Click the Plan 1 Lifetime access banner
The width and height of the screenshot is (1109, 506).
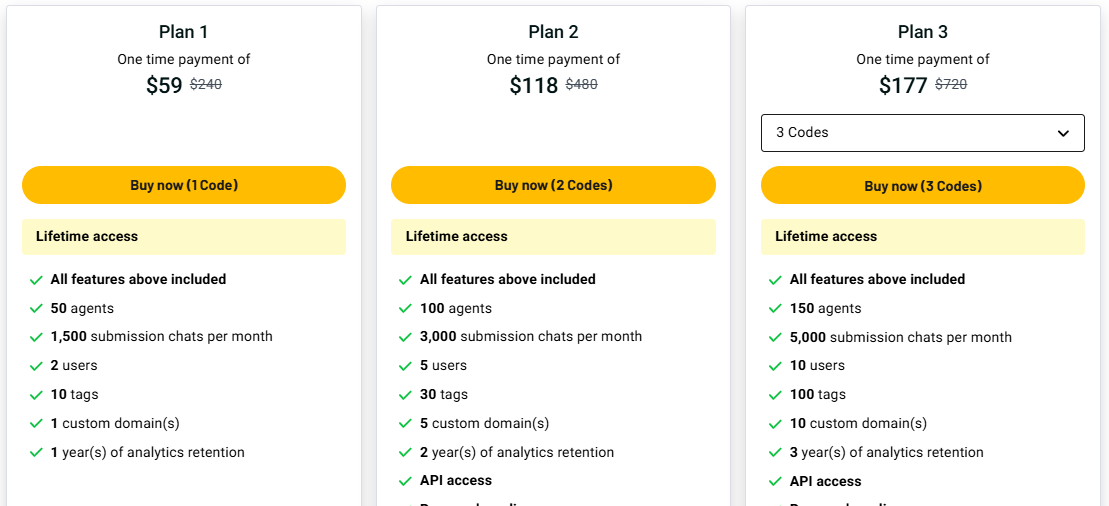click(x=184, y=237)
